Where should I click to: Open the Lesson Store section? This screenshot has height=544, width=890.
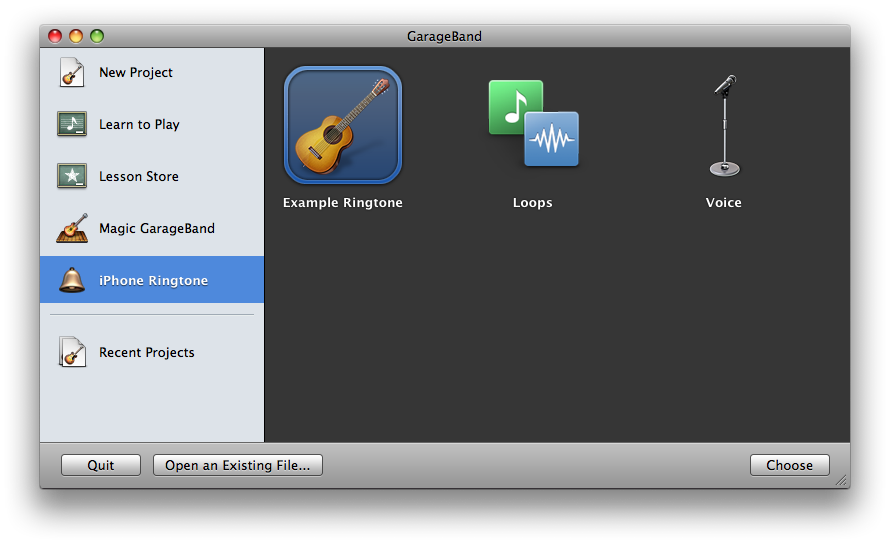click(x=152, y=176)
